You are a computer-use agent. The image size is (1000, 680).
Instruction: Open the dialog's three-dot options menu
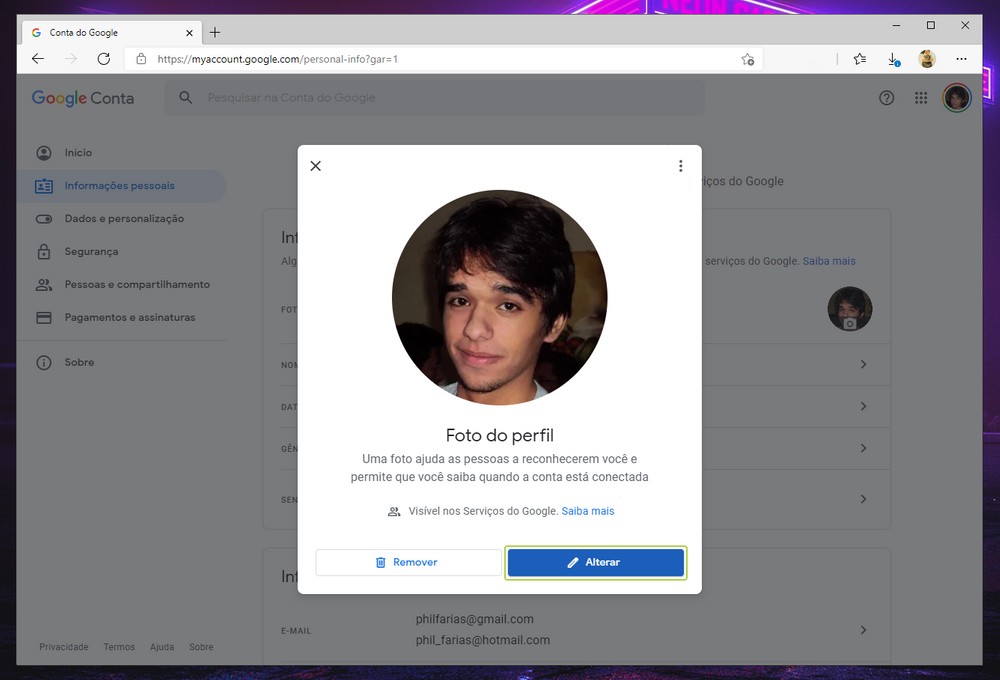[680, 166]
